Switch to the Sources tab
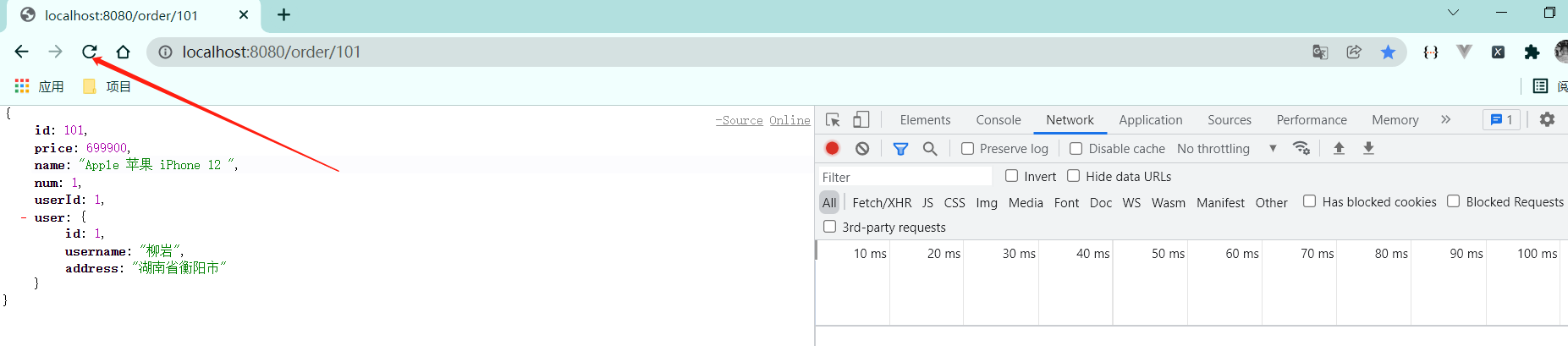The image size is (1568, 346). [x=1230, y=120]
